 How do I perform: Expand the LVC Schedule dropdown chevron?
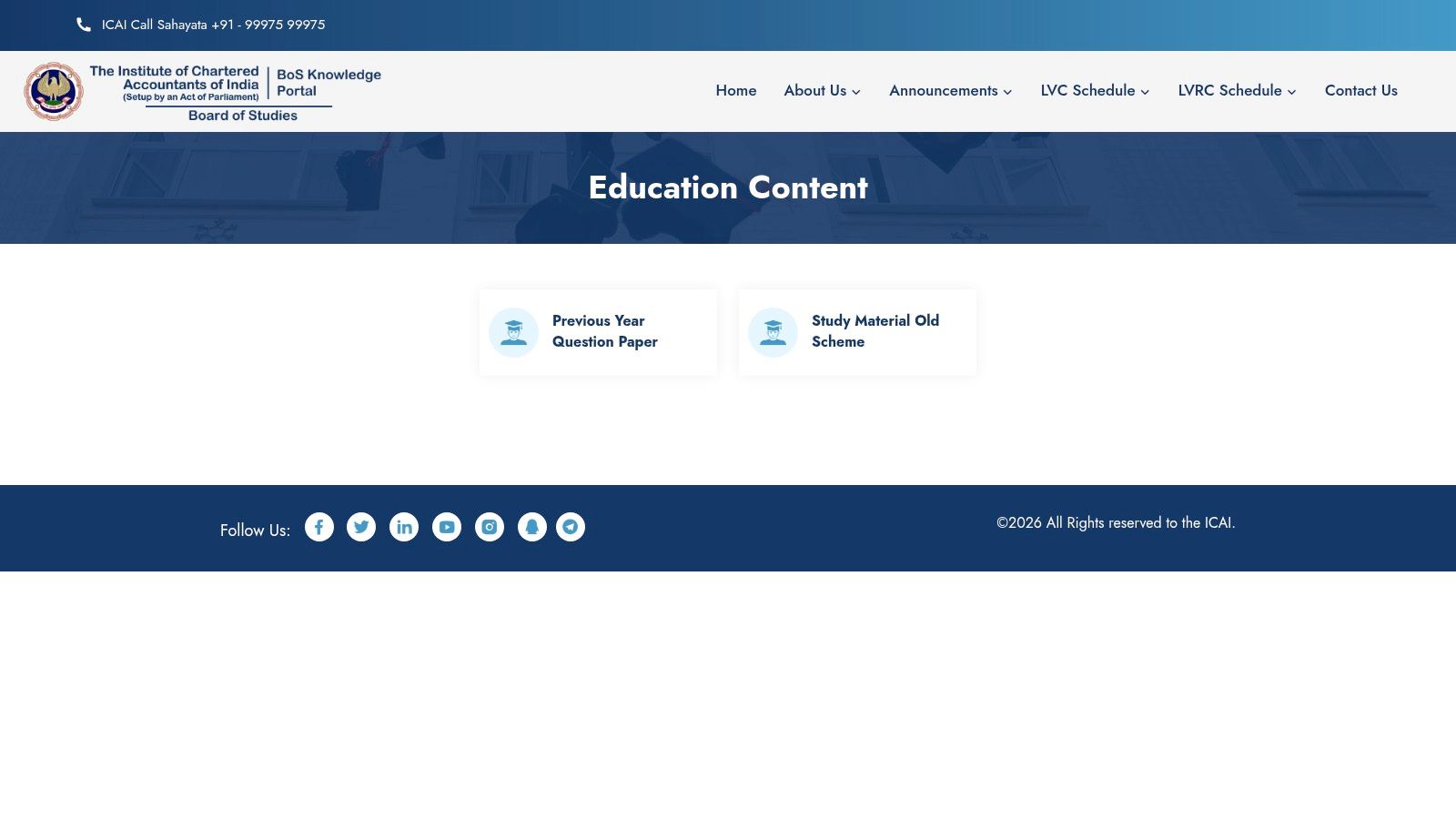(x=1145, y=92)
